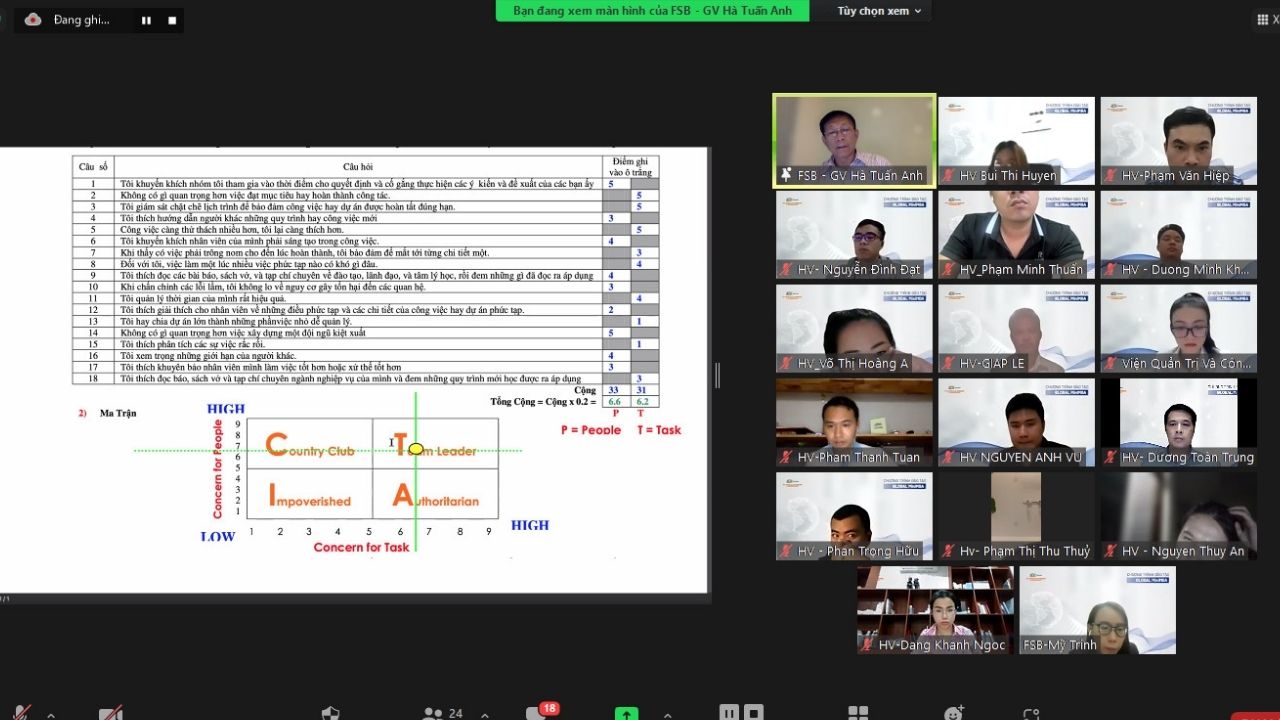Open the Breakout Rooms grid icon
The image size is (1280, 720).
tap(857, 713)
